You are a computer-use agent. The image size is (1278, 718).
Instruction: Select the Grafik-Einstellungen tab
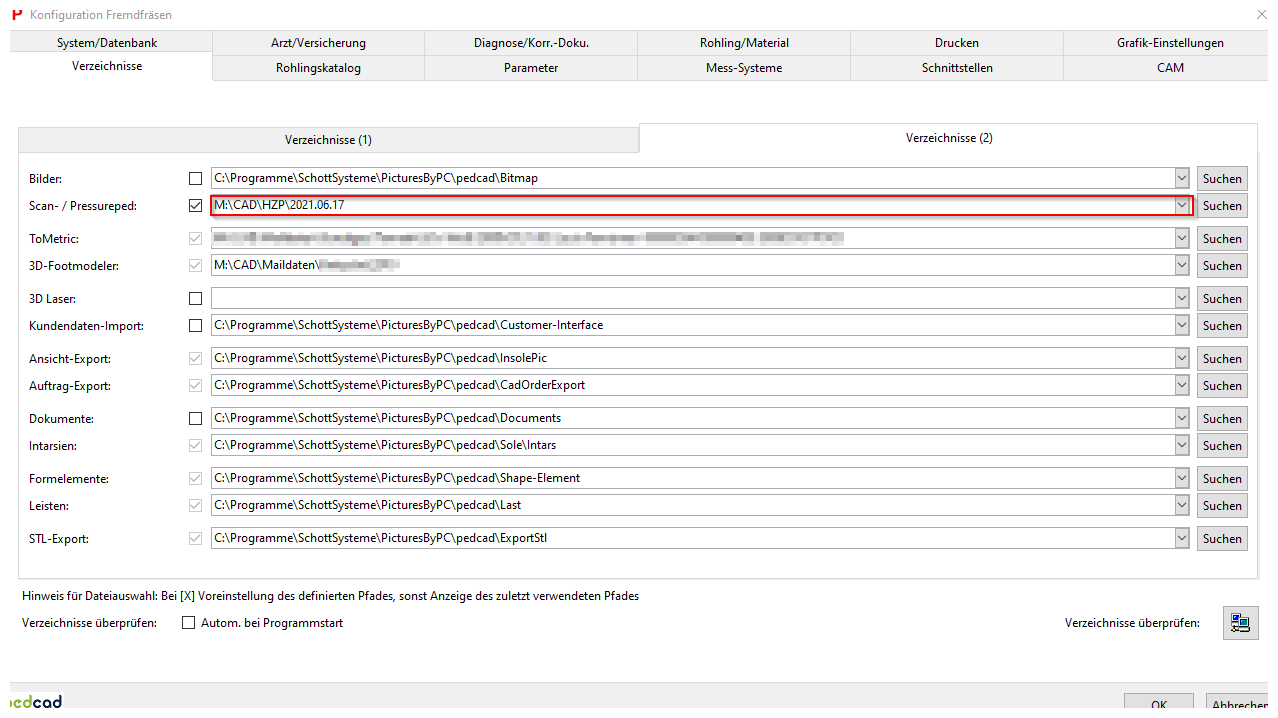pyautogui.click(x=1170, y=43)
